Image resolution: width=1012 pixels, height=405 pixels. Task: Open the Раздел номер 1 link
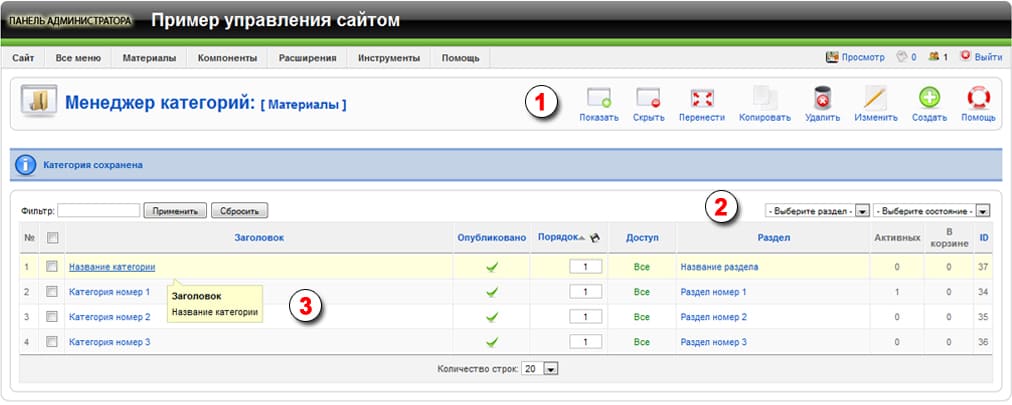[713, 292]
